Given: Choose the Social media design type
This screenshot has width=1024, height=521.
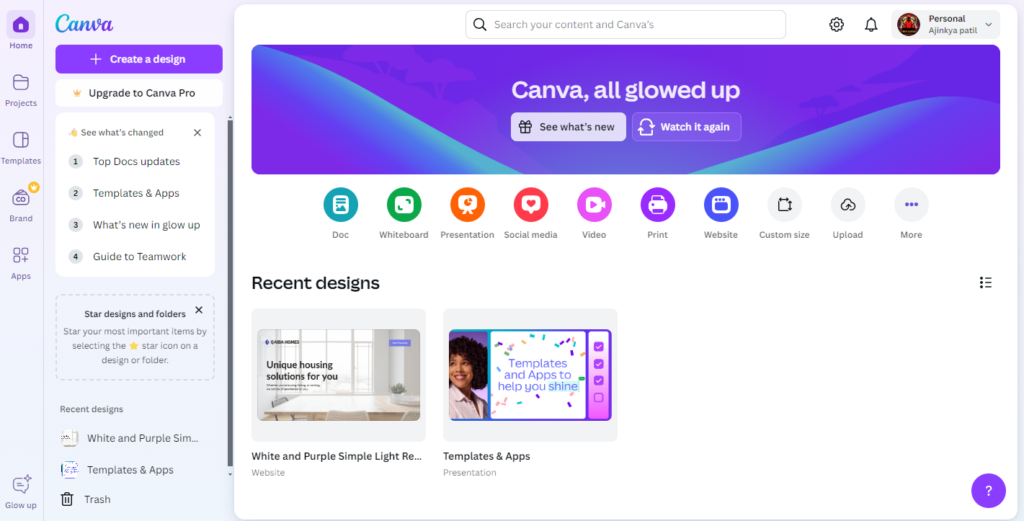Looking at the screenshot, I should coord(530,205).
